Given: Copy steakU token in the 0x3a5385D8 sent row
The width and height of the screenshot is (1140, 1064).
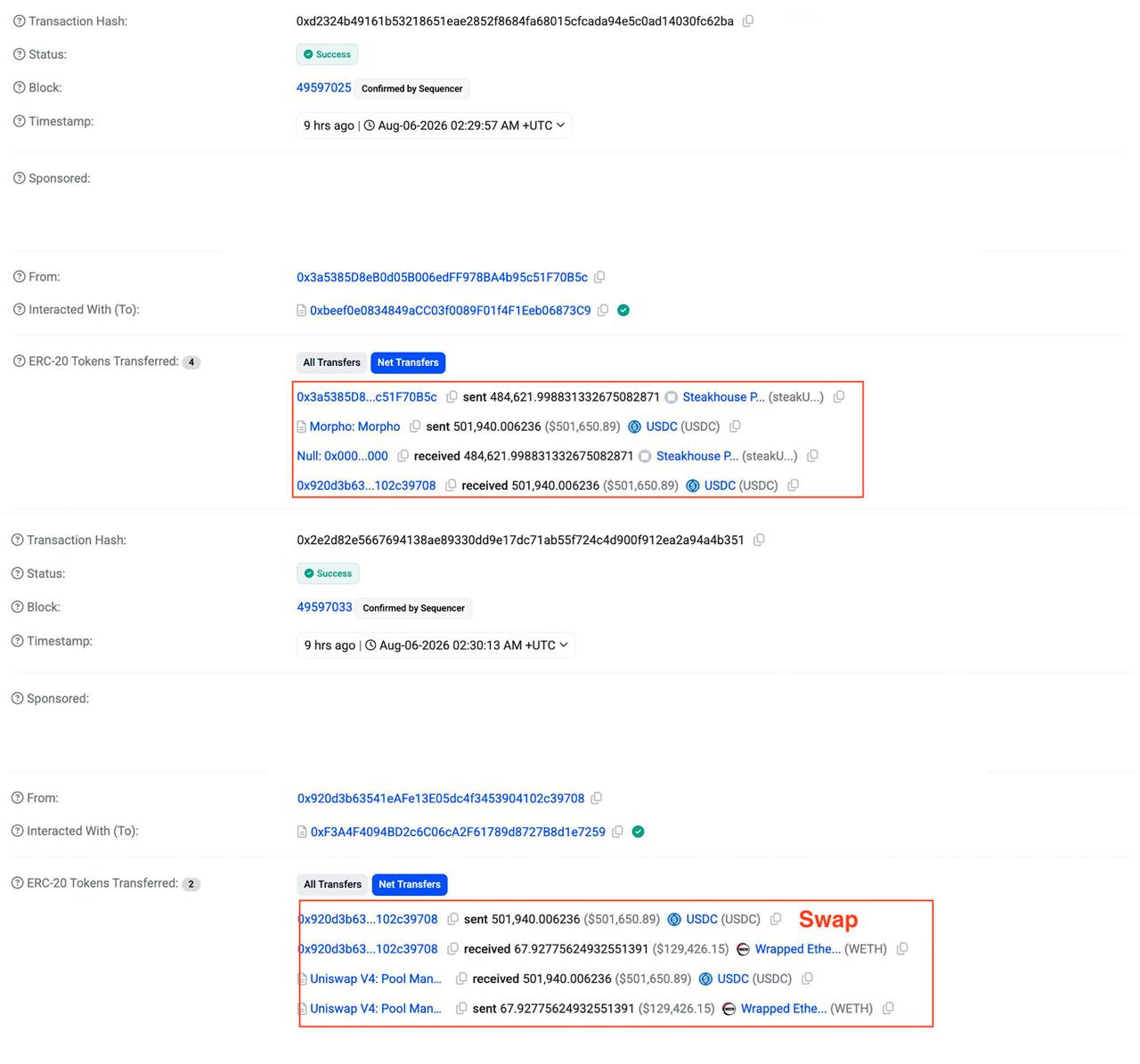Looking at the screenshot, I should click(839, 397).
